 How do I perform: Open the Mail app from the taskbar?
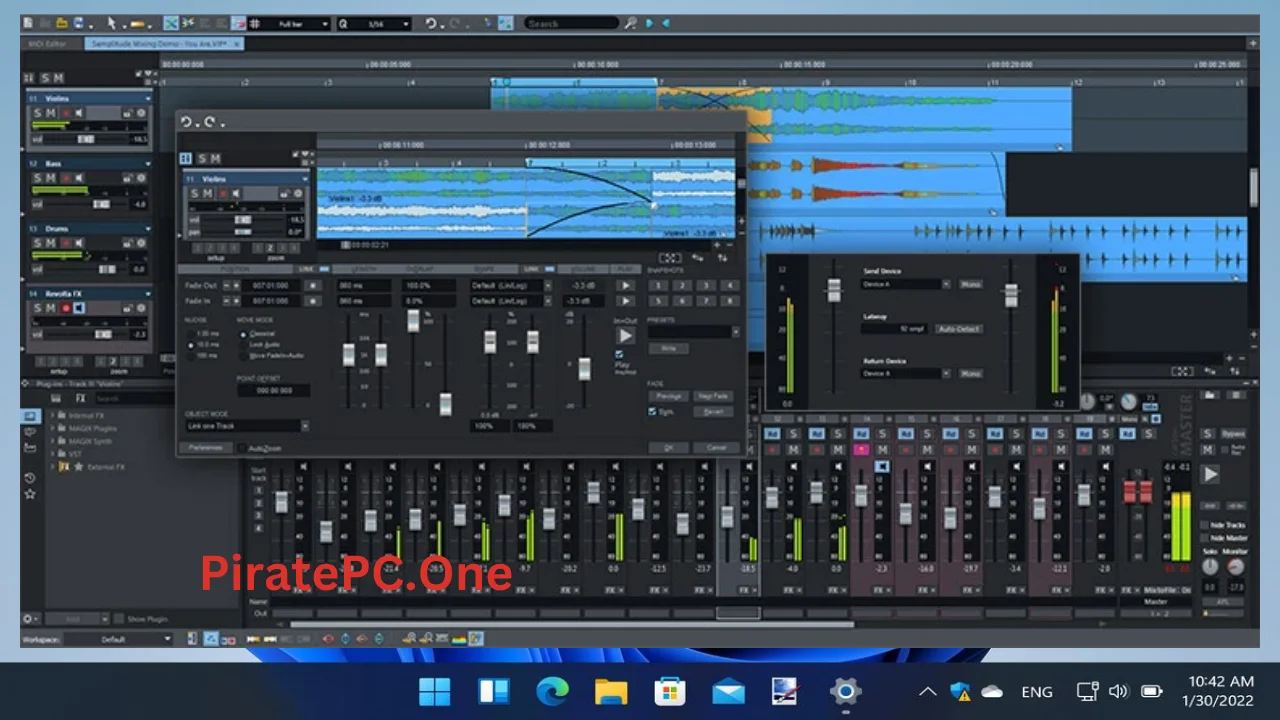tap(728, 691)
